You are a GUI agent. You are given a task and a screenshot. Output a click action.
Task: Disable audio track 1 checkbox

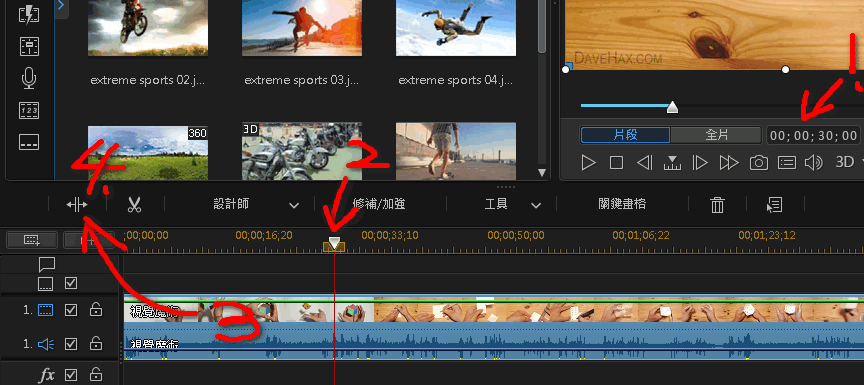click(71, 344)
